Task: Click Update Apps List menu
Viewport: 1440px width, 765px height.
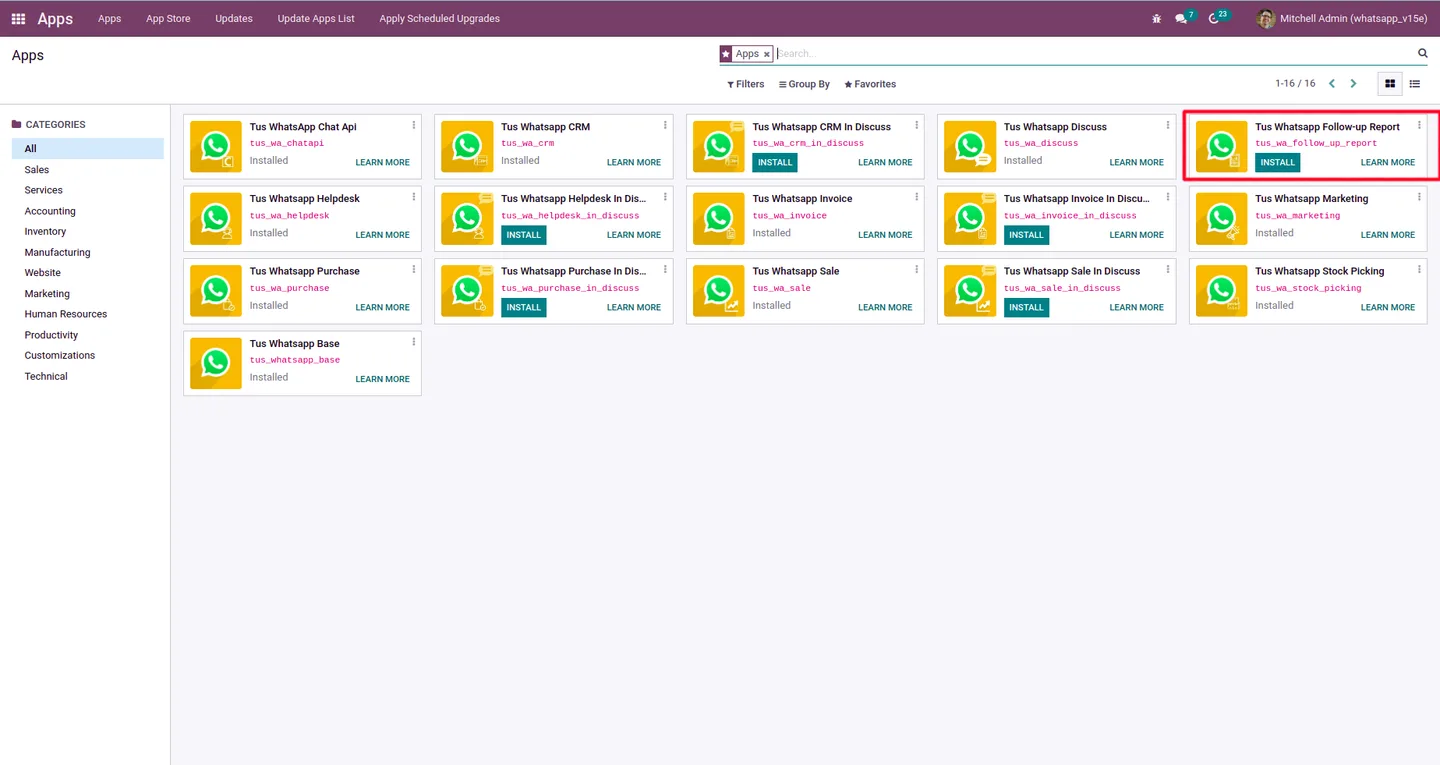Action: click(316, 18)
